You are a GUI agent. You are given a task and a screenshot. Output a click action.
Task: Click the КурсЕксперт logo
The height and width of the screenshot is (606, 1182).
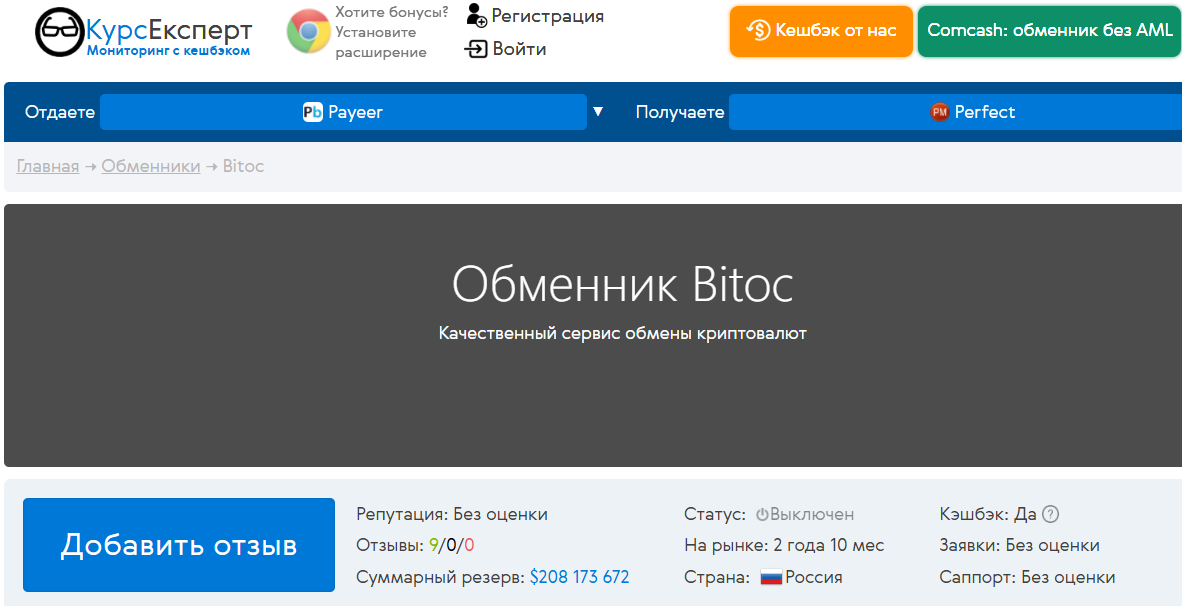tap(142, 30)
